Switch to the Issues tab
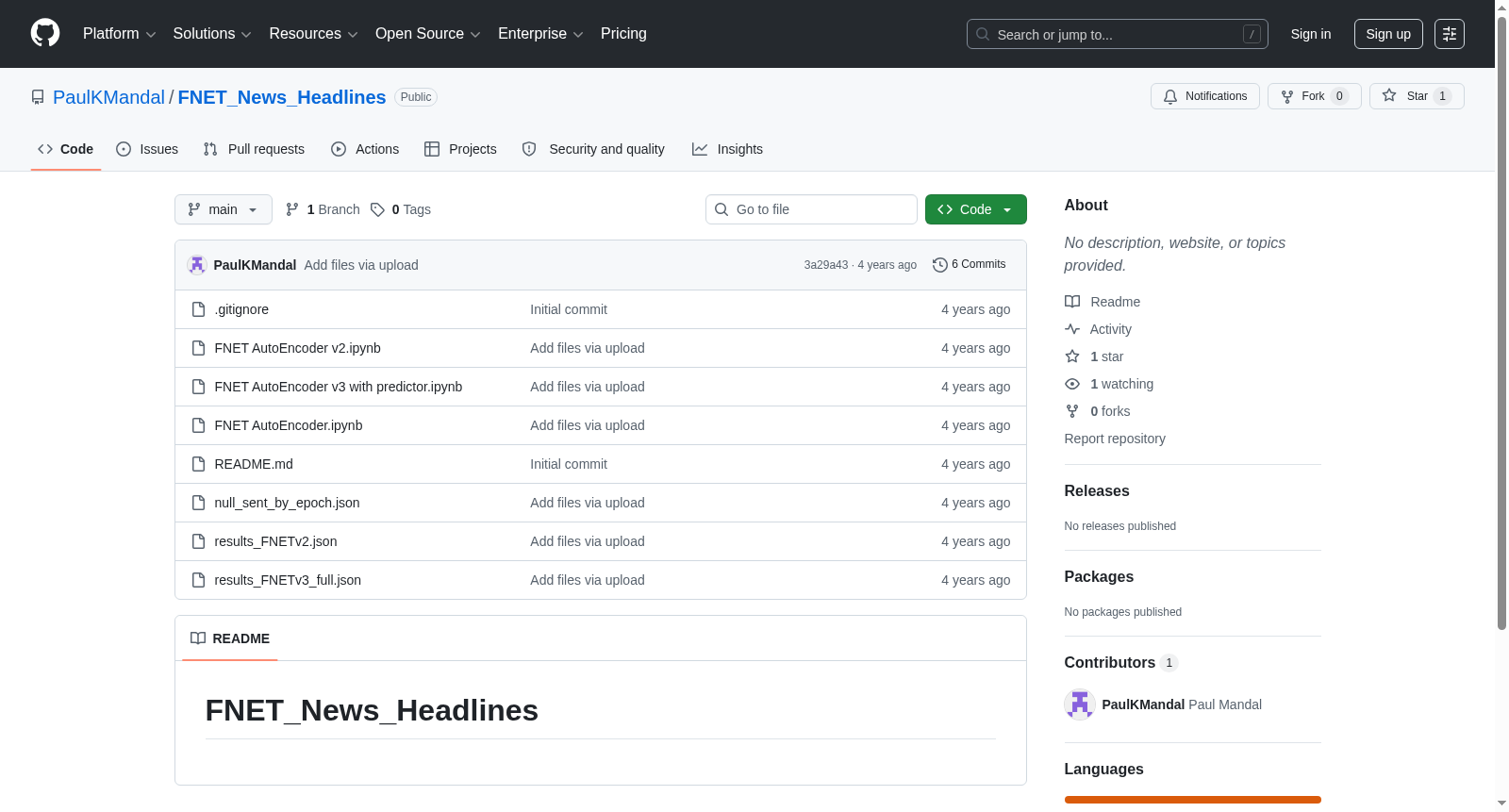The width and height of the screenshot is (1509, 812). coord(147,149)
